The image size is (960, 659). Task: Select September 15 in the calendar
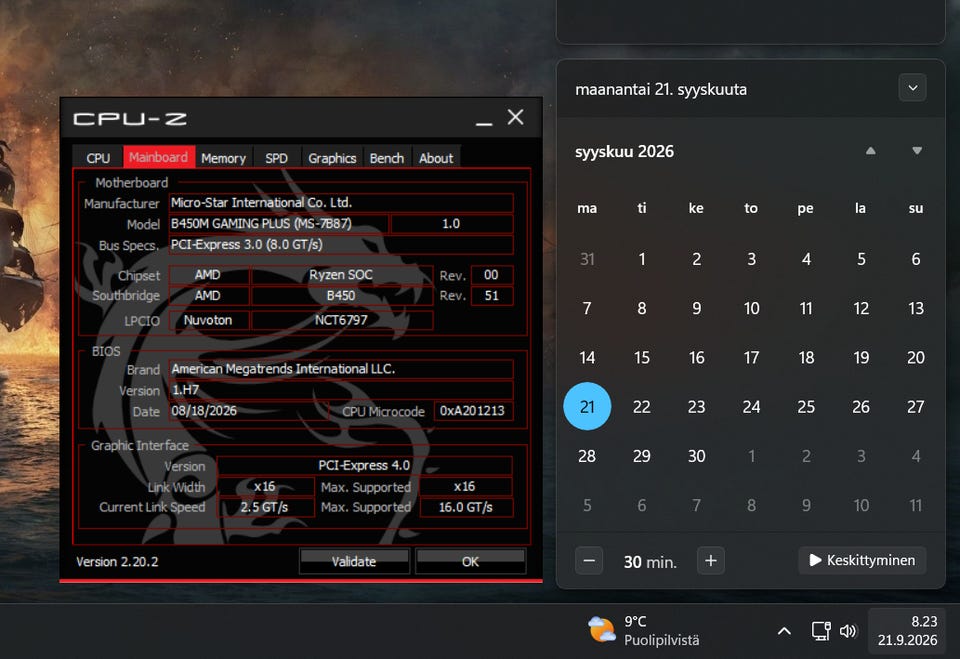coord(642,358)
